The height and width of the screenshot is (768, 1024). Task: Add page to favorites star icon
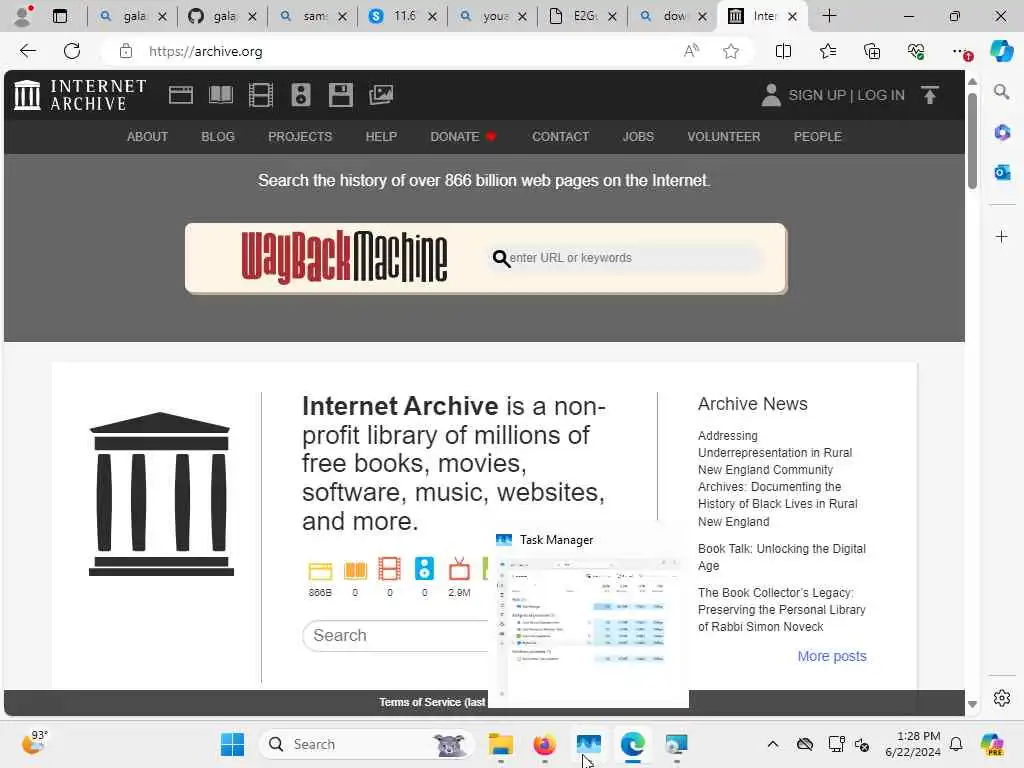(x=731, y=52)
